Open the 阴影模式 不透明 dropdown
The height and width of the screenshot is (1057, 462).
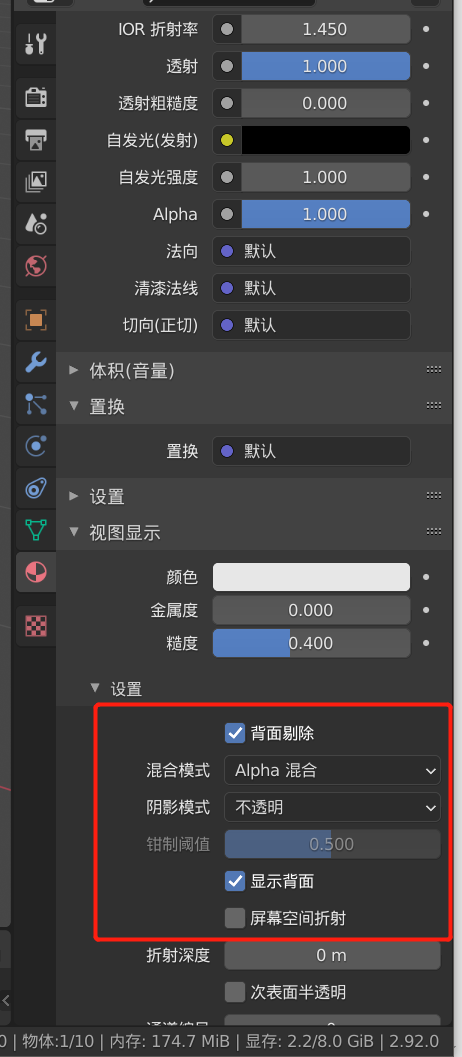point(333,808)
